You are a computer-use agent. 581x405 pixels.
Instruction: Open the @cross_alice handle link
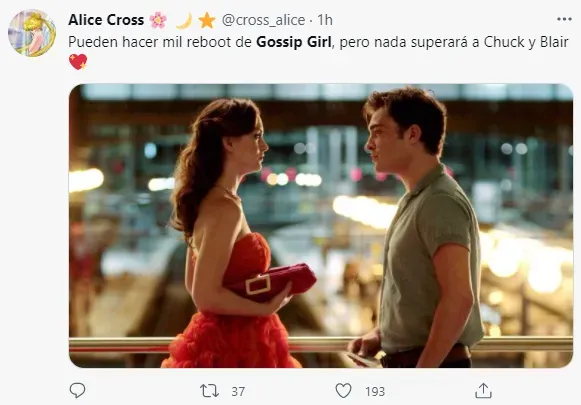pos(263,20)
